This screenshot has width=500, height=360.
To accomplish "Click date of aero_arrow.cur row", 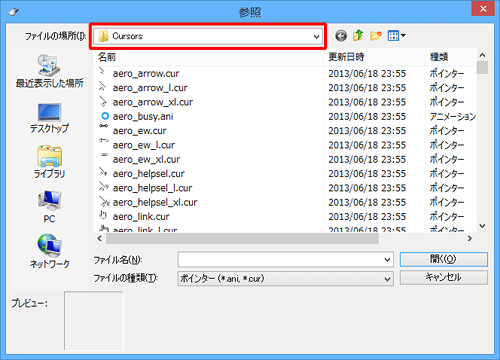I will click(367, 73).
